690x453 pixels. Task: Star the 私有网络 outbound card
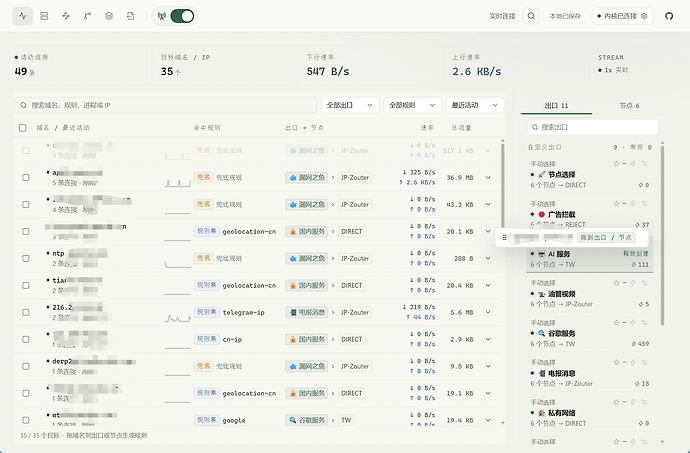click(616, 402)
